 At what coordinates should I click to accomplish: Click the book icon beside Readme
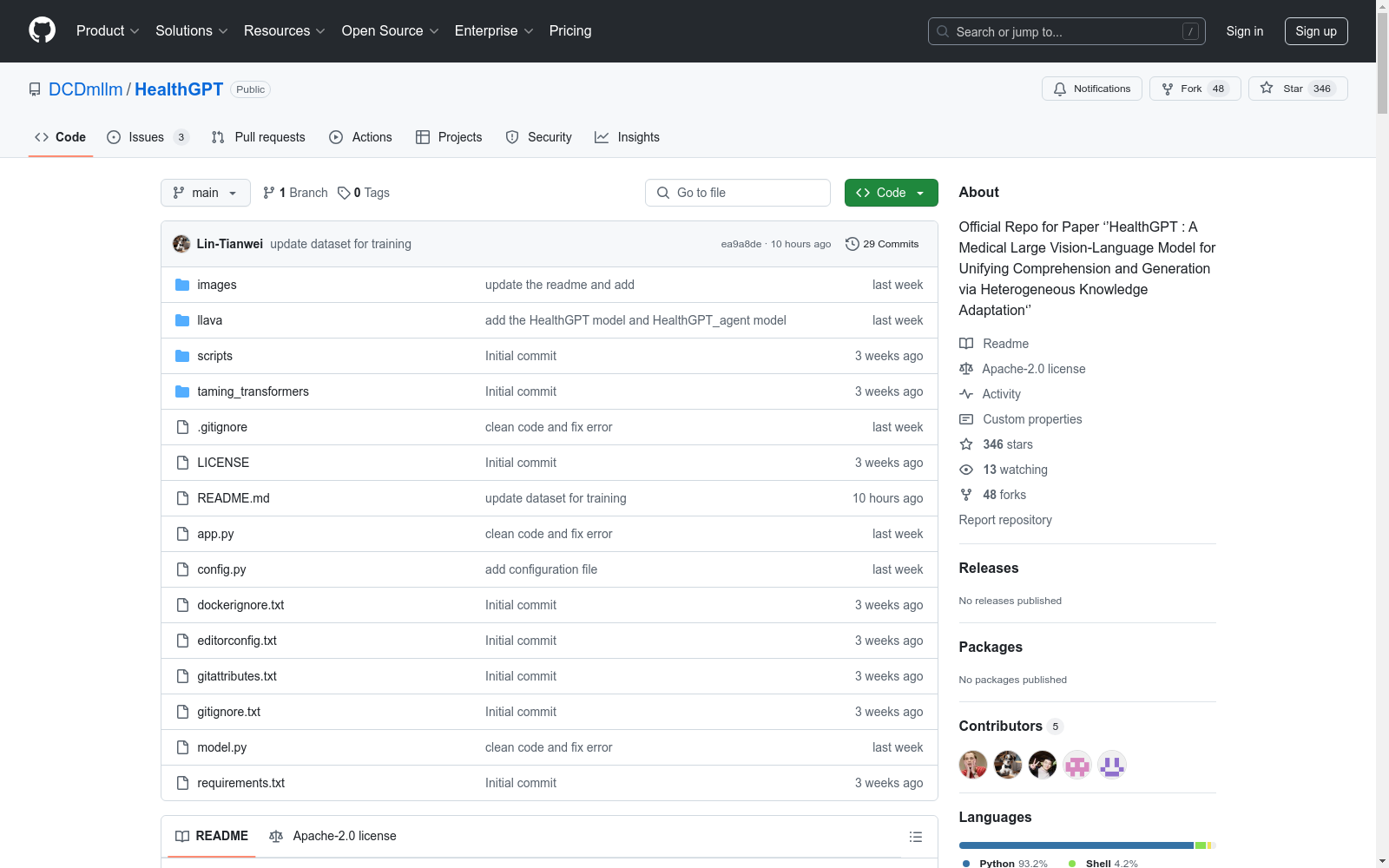(x=966, y=344)
